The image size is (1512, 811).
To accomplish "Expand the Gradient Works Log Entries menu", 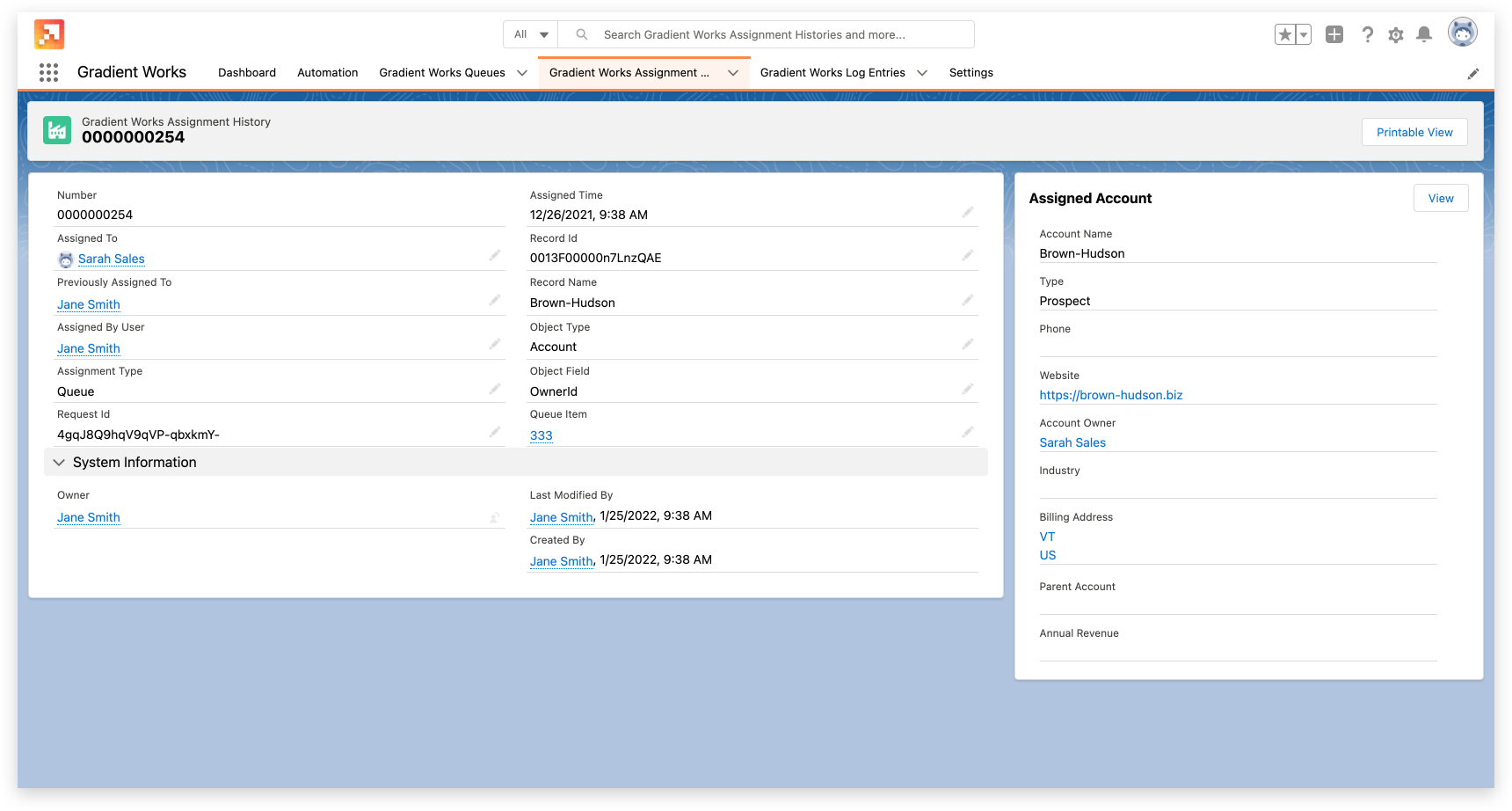I will coord(922,73).
